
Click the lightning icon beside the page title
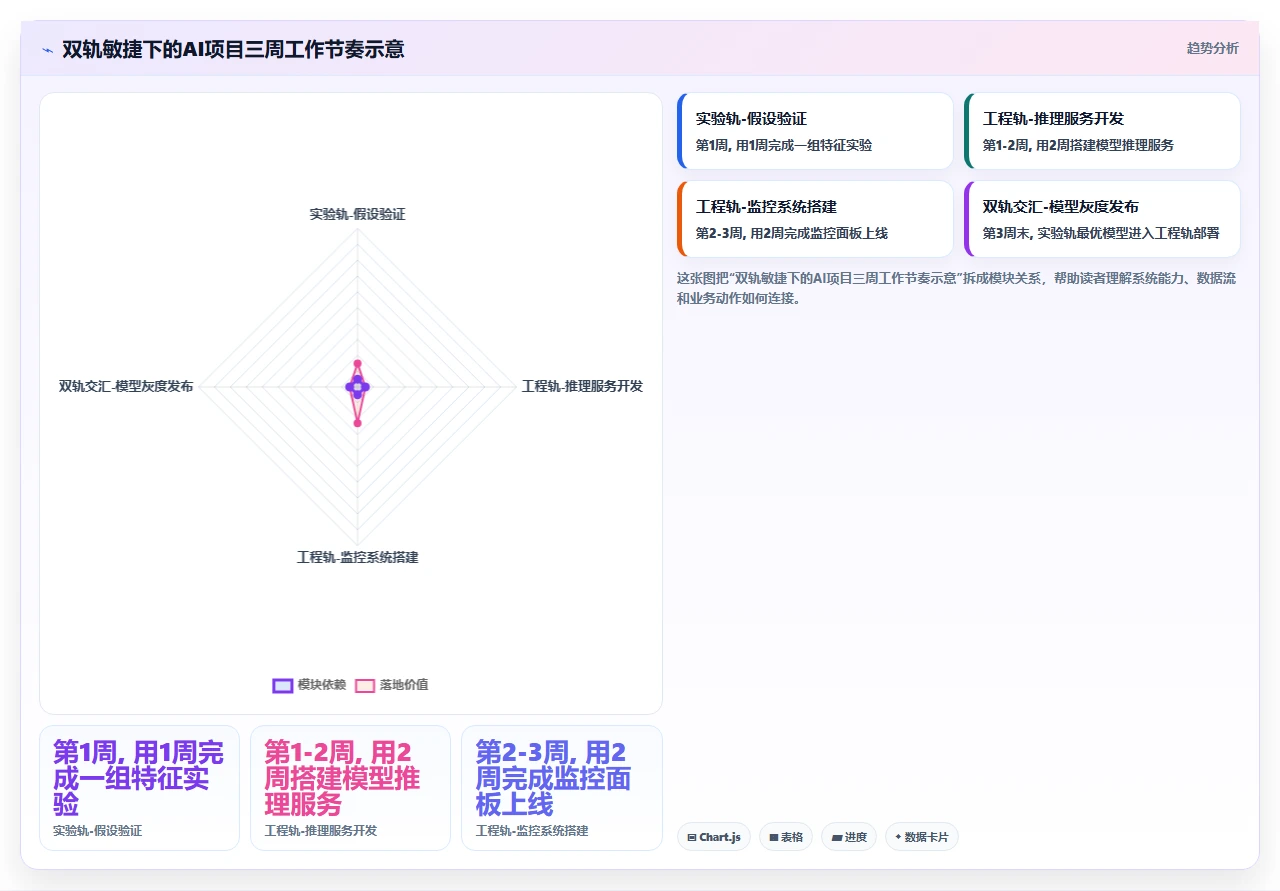point(47,49)
